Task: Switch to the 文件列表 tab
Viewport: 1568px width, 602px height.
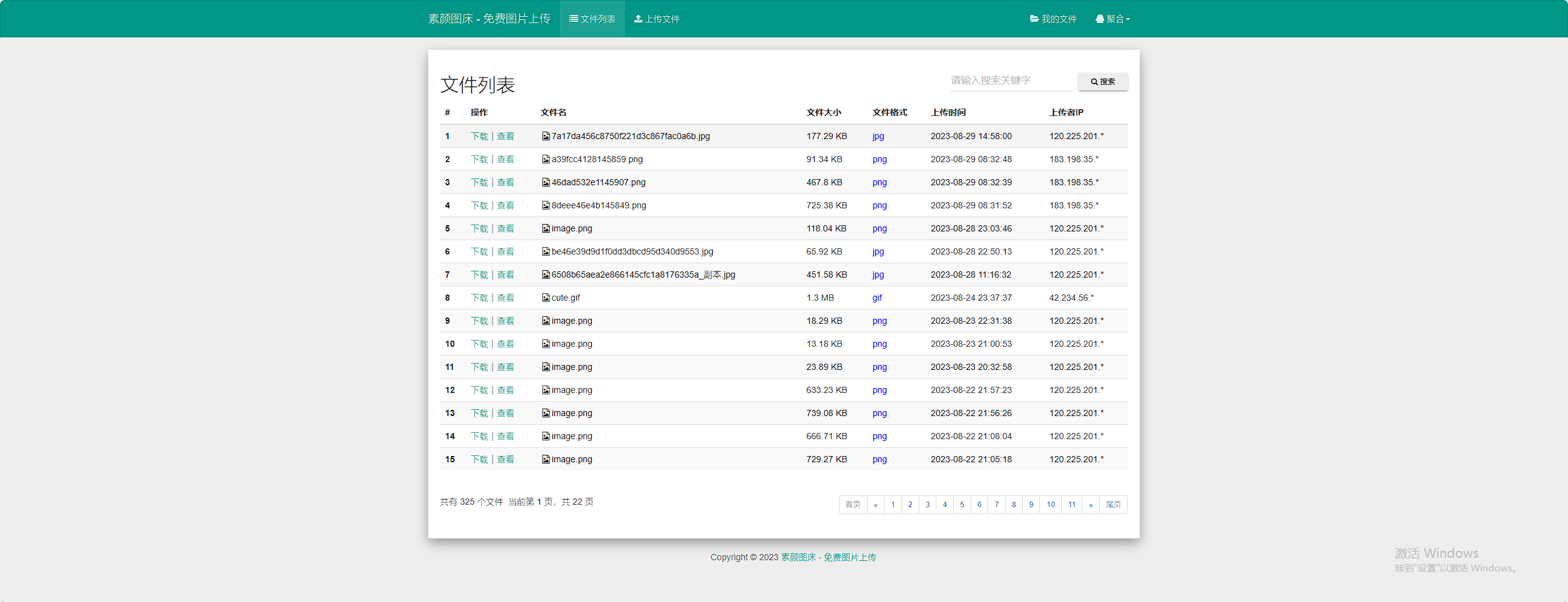Action: (x=592, y=19)
